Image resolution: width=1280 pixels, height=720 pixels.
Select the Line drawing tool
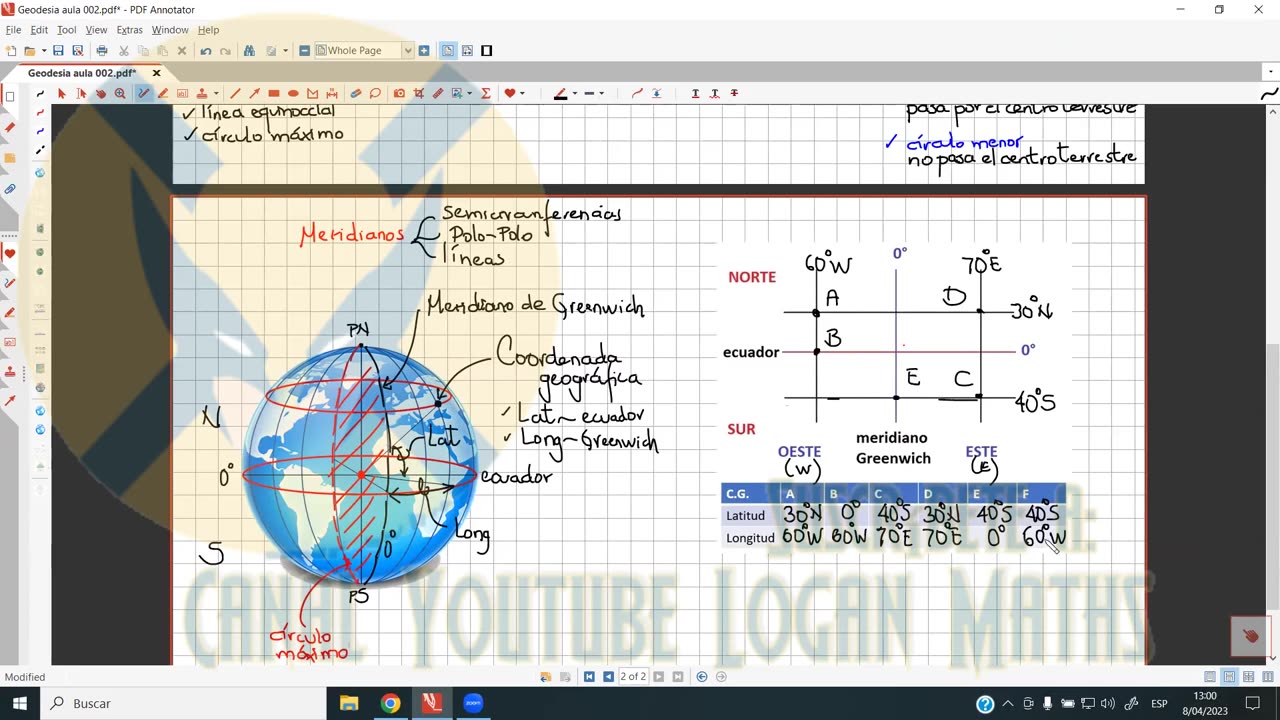[x=235, y=93]
